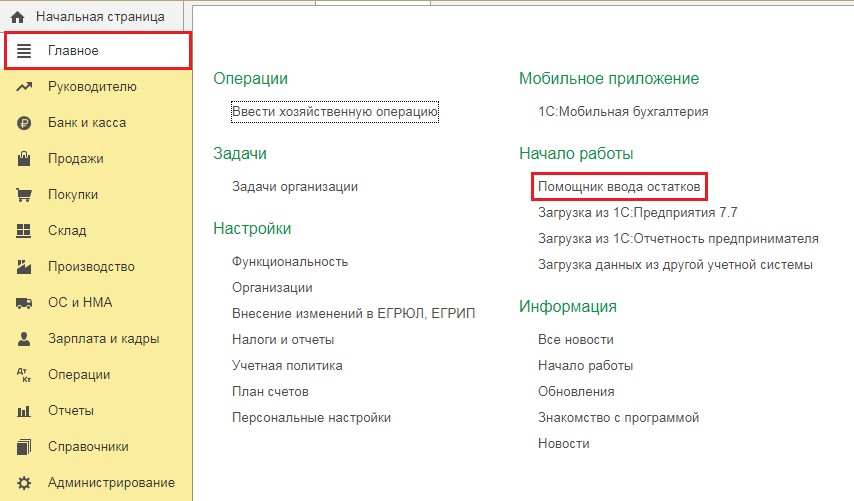The height and width of the screenshot is (501, 854).
Task: Click Внесение изменений в ЕГРЮЛ, ЕГРИП
Action: pos(353,314)
